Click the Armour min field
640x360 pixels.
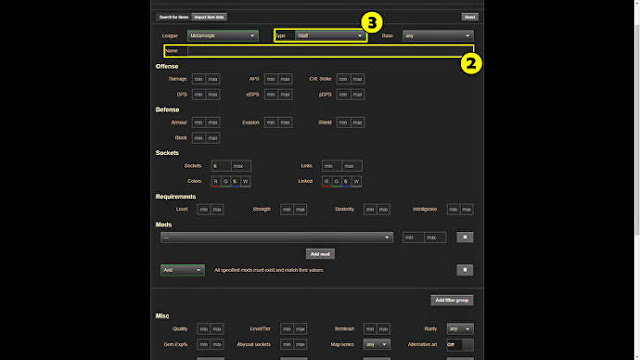point(199,122)
